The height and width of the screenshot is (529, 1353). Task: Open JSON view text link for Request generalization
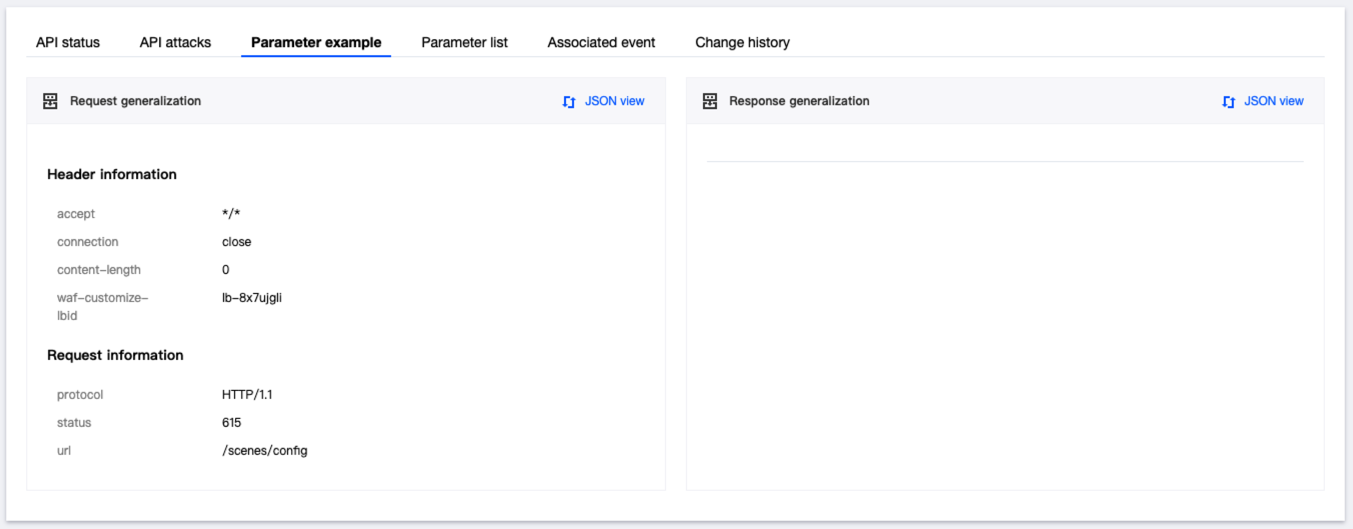[614, 101]
